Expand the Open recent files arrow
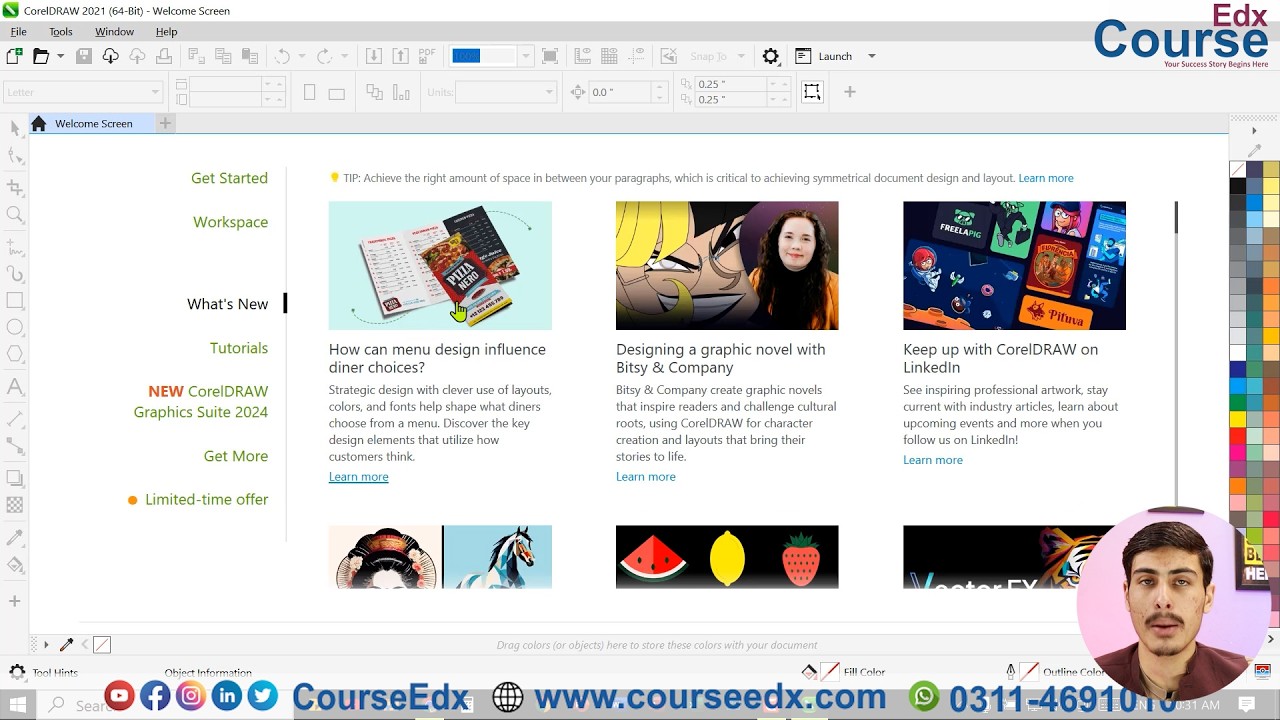 click(x=60, y=56)
